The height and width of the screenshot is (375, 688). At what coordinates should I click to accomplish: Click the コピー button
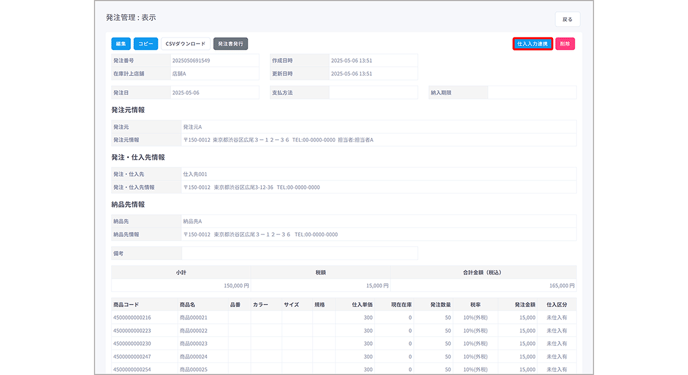(x=146, y=44)
